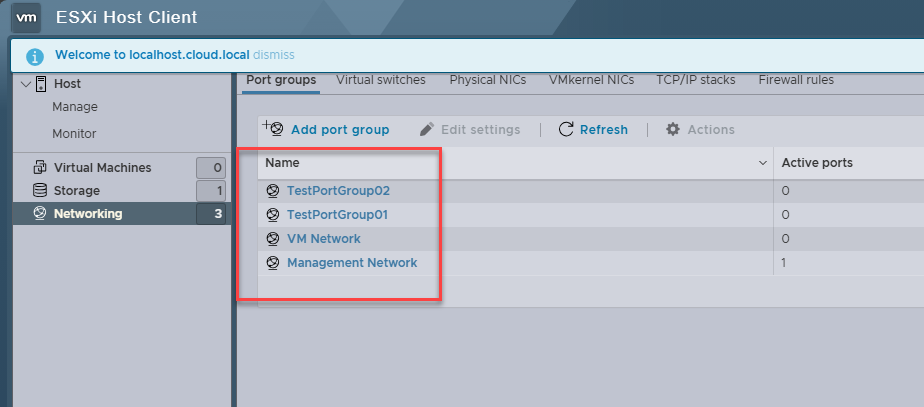Viewport: 924px width, 407px height.
Task: Click the Refresh circular arrow icon
Action: click(x=566, y=129)
